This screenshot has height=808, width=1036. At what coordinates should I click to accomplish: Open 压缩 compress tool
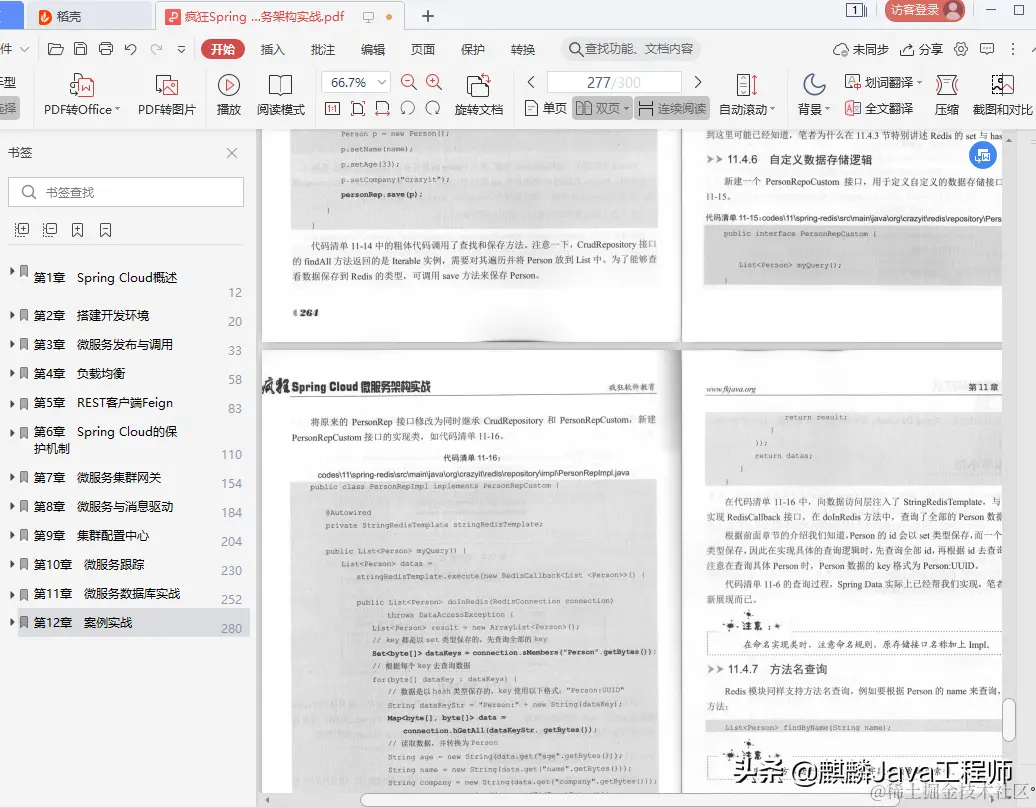click(x=947, y=95)
